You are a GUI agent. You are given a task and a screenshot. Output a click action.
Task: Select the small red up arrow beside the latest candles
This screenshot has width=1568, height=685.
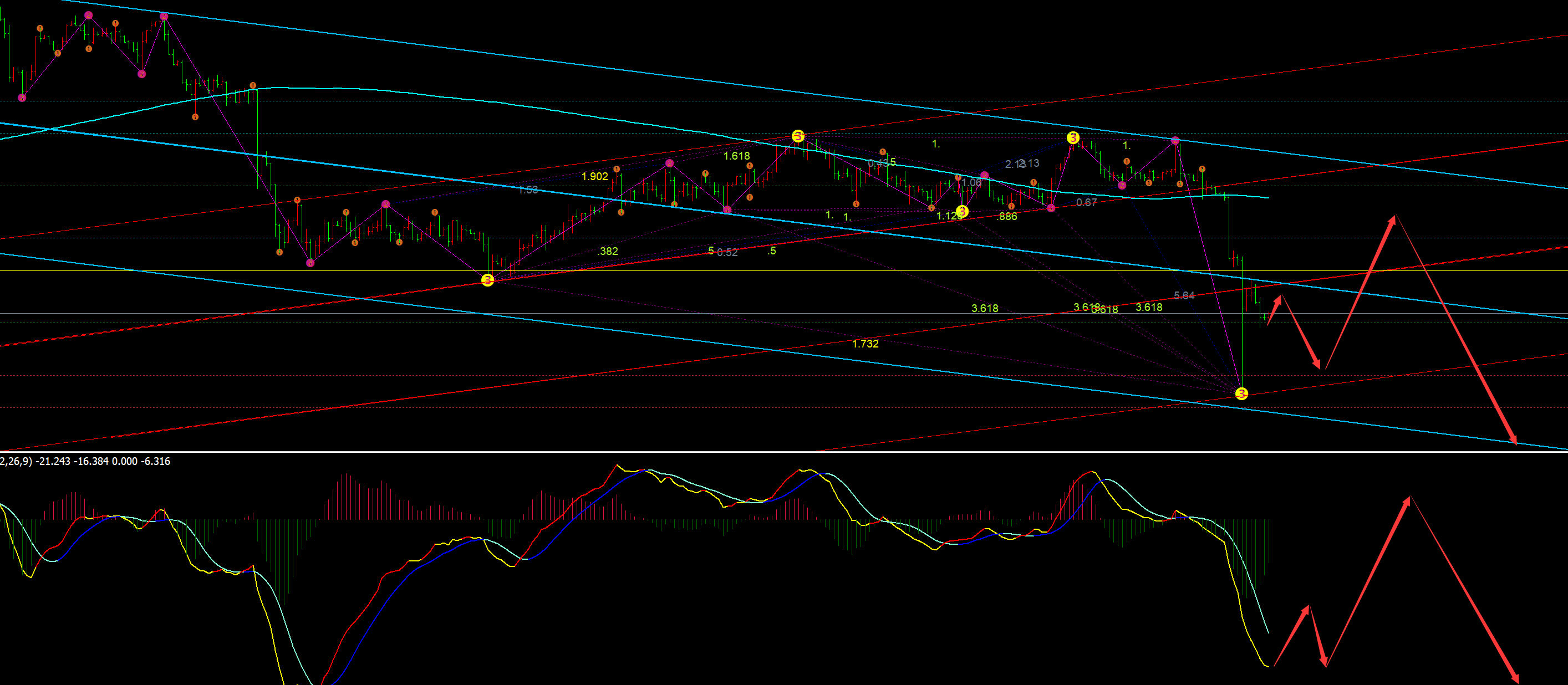(1277, 300)
